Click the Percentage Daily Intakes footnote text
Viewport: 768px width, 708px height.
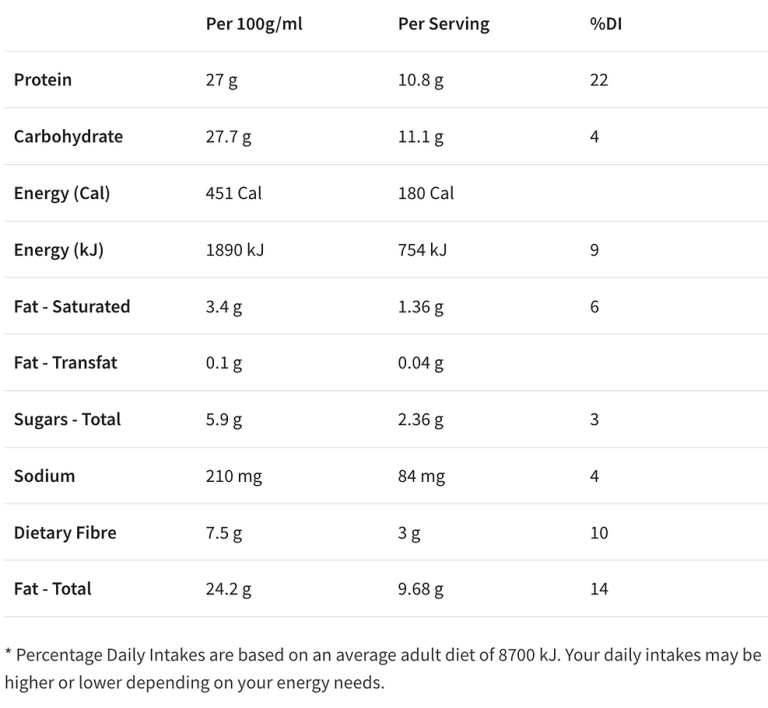383,669
